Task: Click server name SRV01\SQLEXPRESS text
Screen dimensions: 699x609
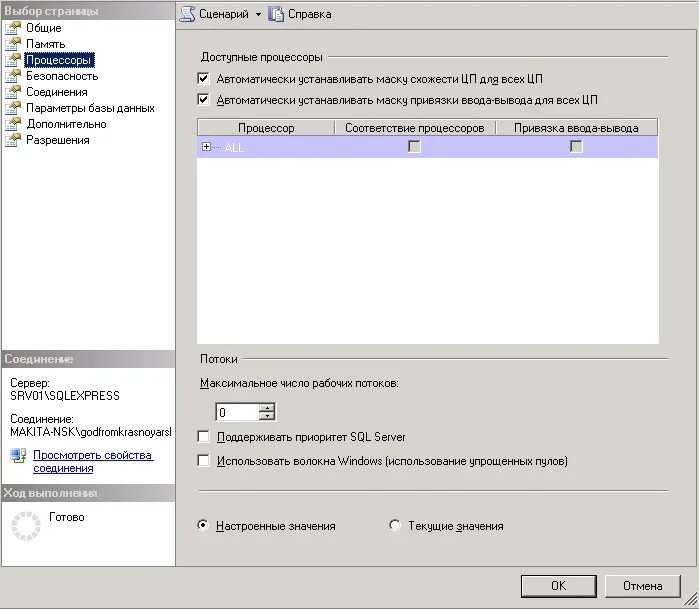Action: (65, 396)
